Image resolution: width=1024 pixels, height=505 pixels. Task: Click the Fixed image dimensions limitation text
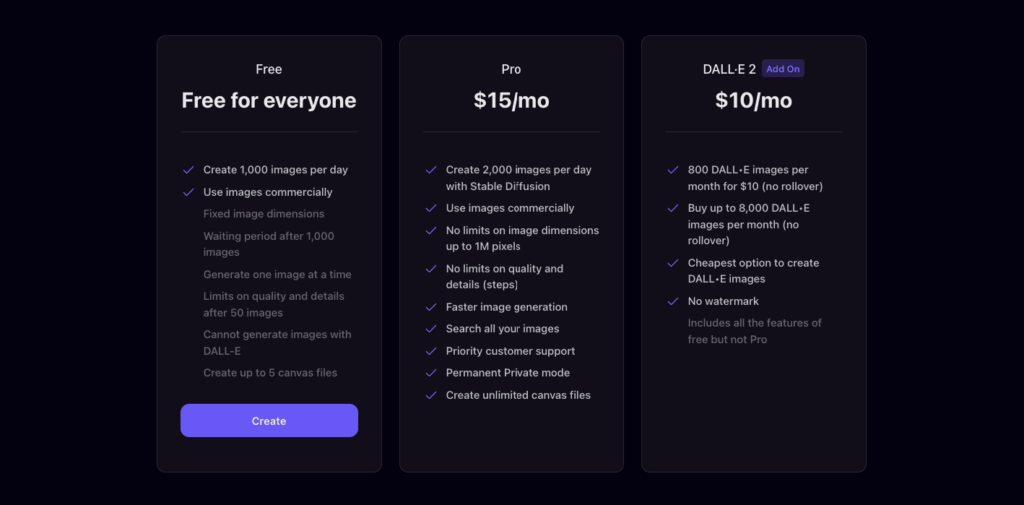(264, 214)
